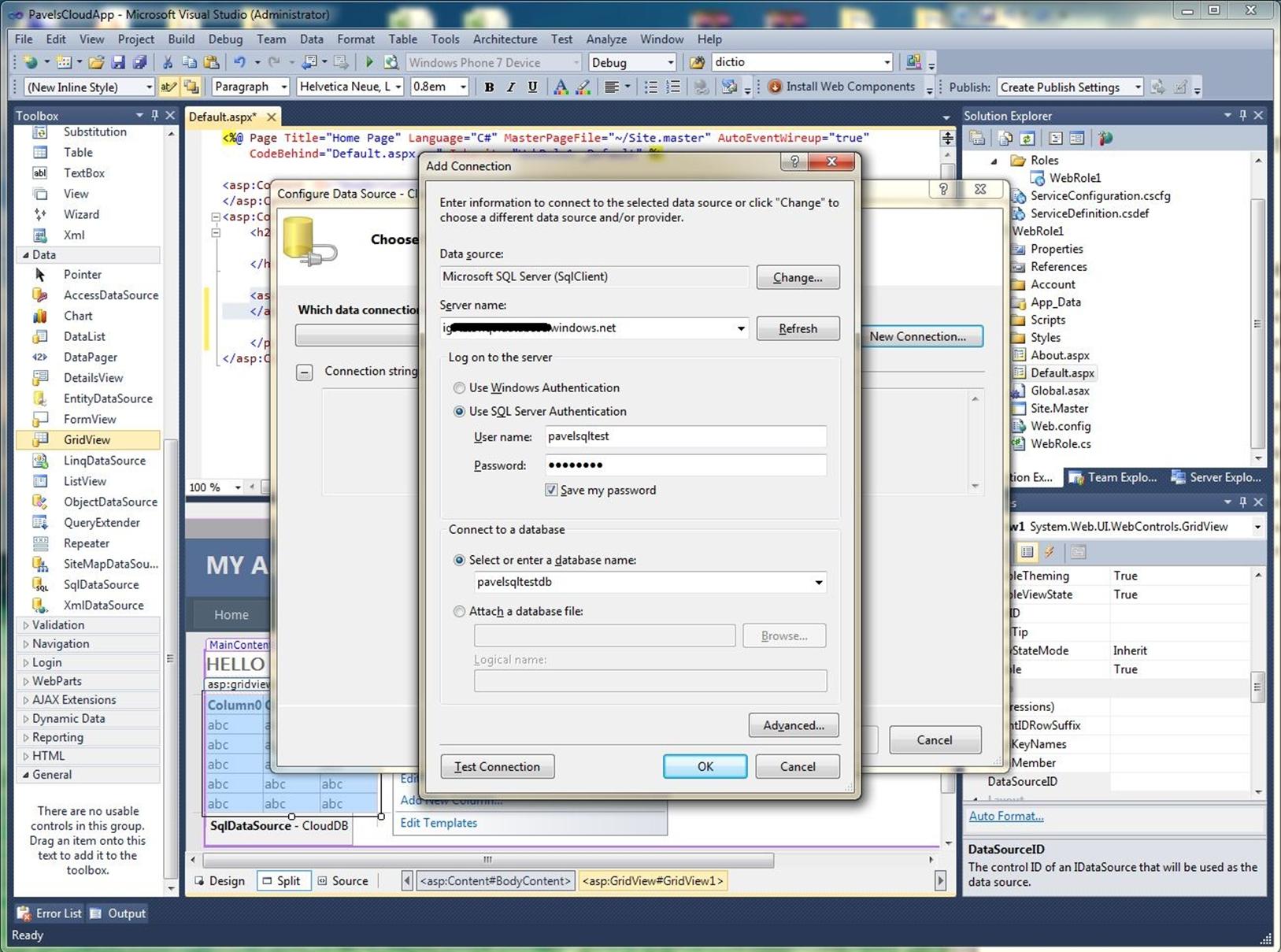Click the Password input field
Image resolution: width=1281 pixels, height=952 pixels.
point(686,465)
